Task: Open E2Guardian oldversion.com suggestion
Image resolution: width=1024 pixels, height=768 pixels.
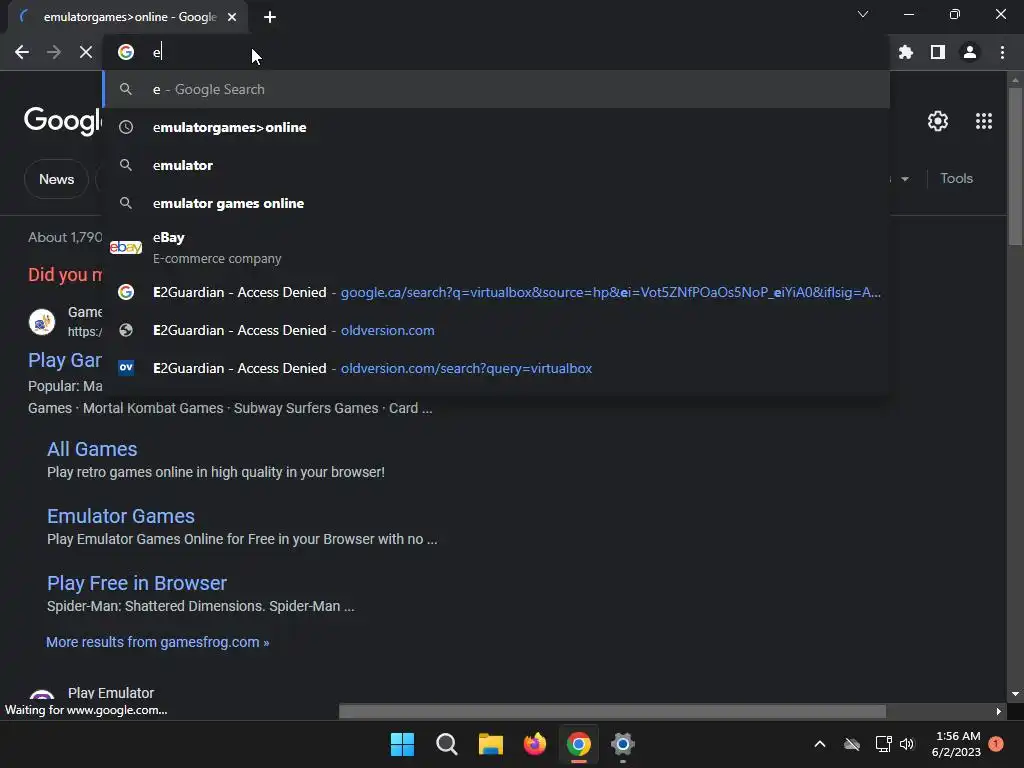Action: click(x=496, y=330)
